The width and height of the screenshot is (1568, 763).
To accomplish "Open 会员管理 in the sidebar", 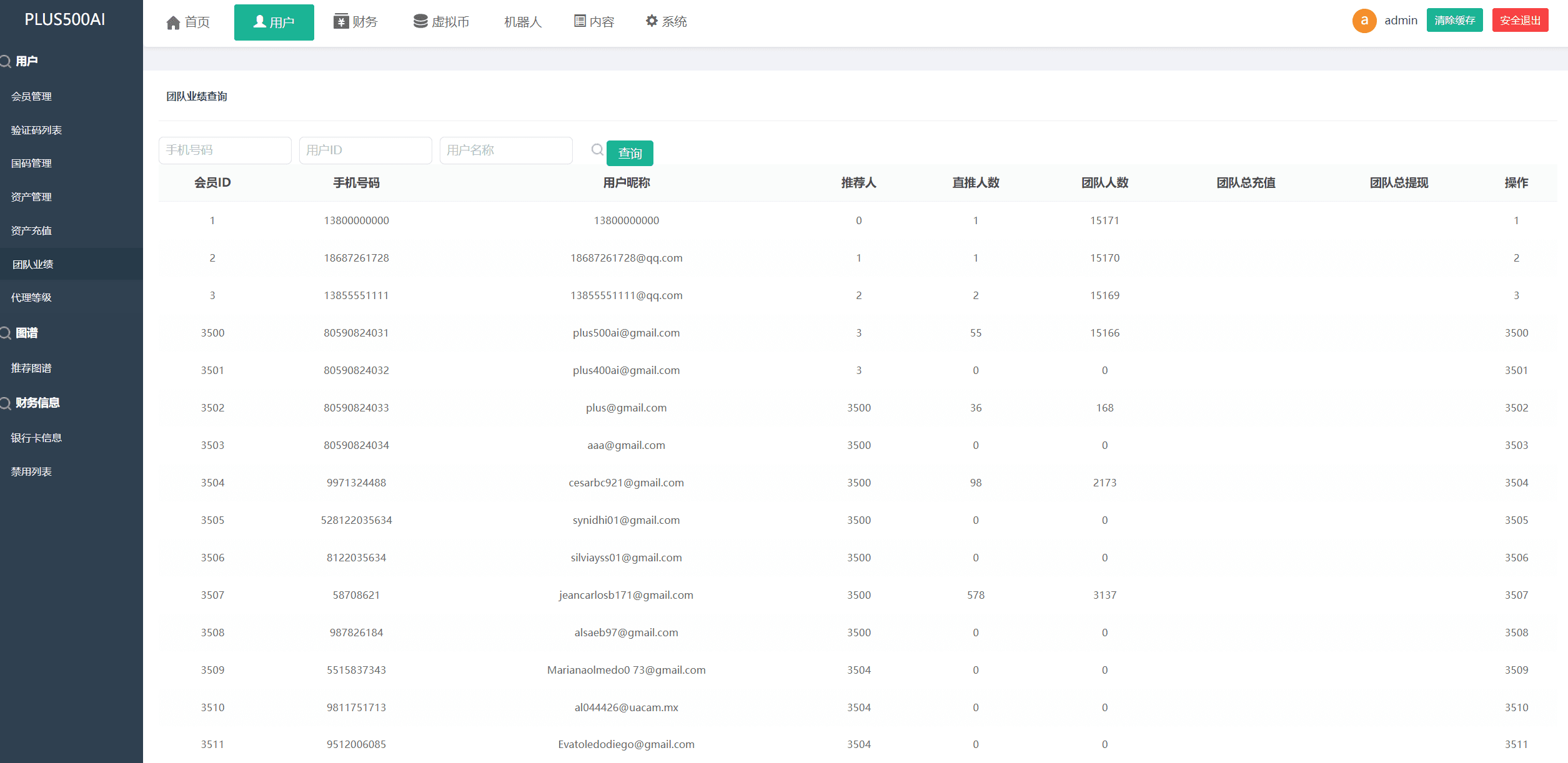I will (31, 97).
